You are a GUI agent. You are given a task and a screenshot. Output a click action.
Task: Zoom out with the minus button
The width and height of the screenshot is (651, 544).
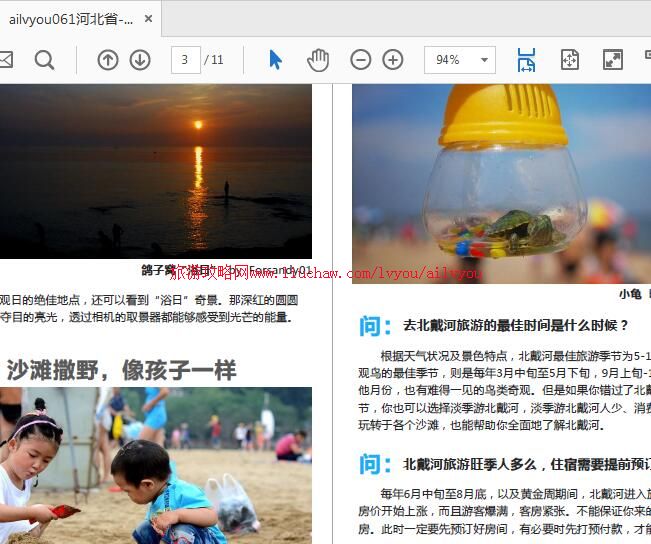(x=361, y=60)
